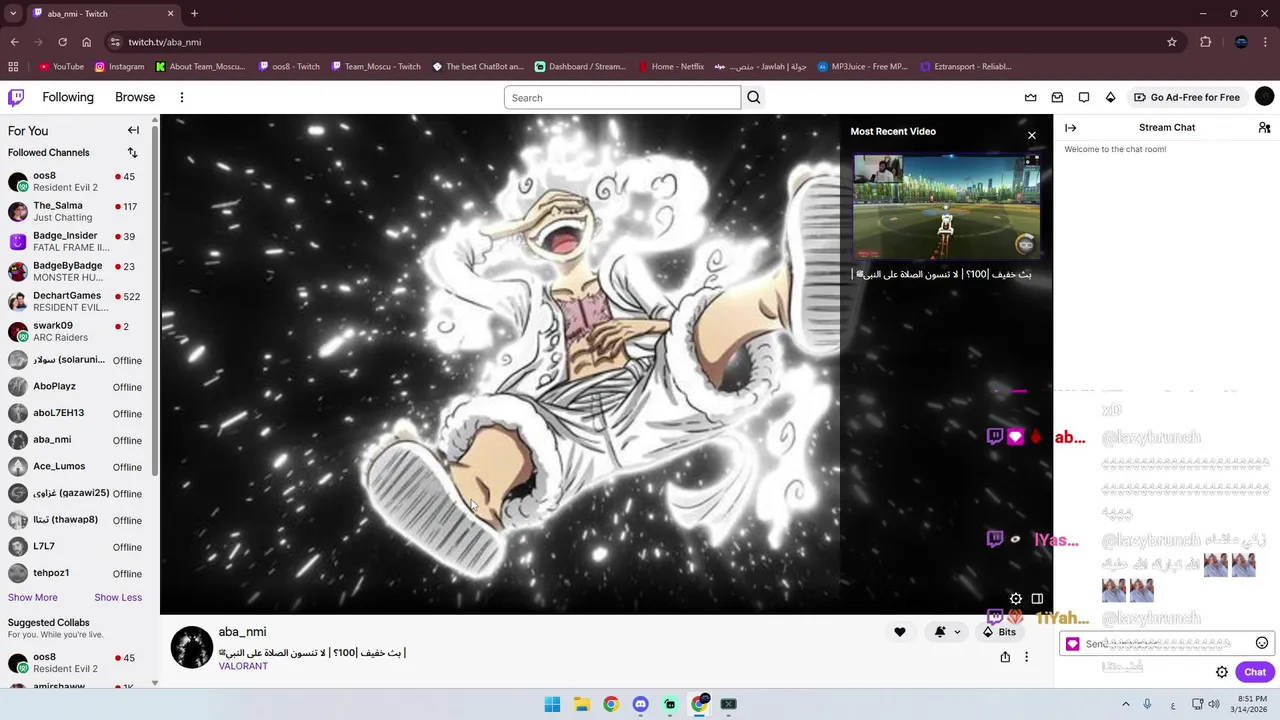Open the notifications inbox icon
This screenshot has width=1280, height=720.
[1057, 97]
